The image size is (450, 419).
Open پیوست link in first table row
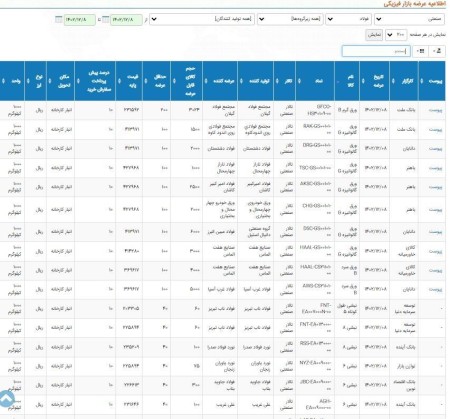click(435, 110)
